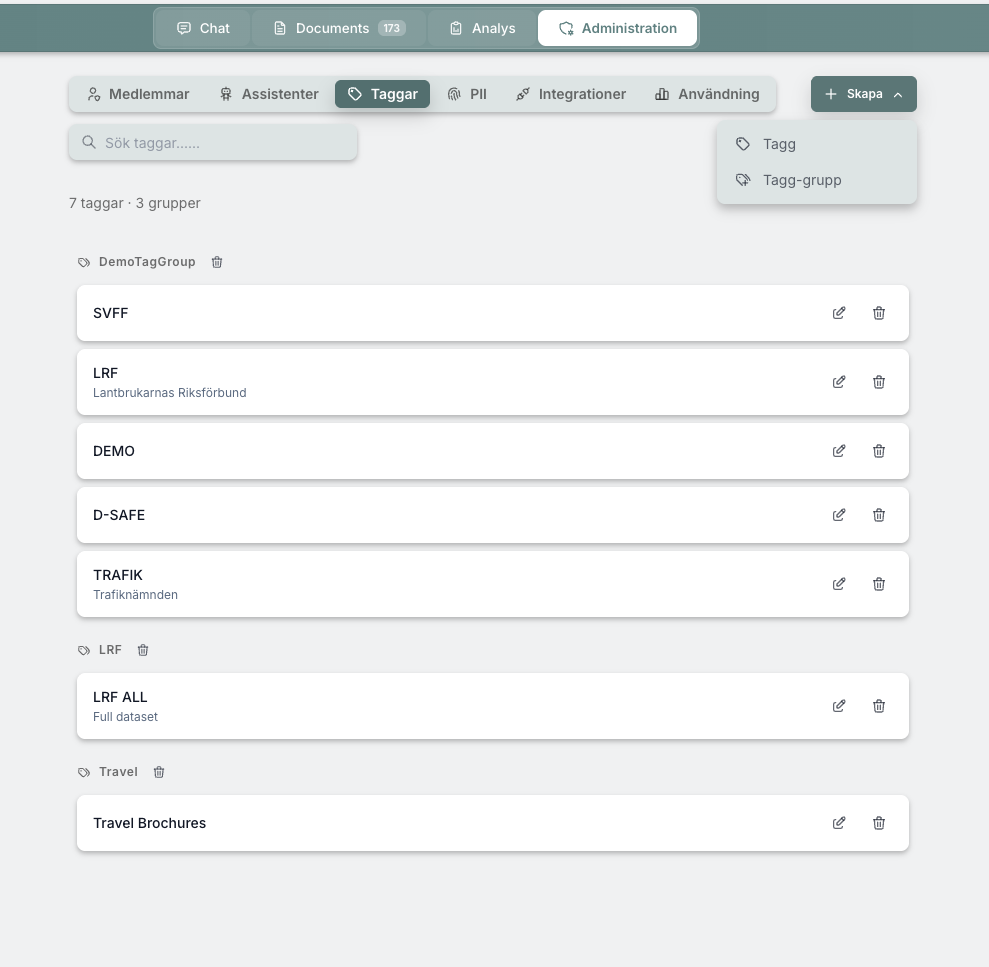Click the SVFF tag name
989x967 pixels.
point(110,313)
